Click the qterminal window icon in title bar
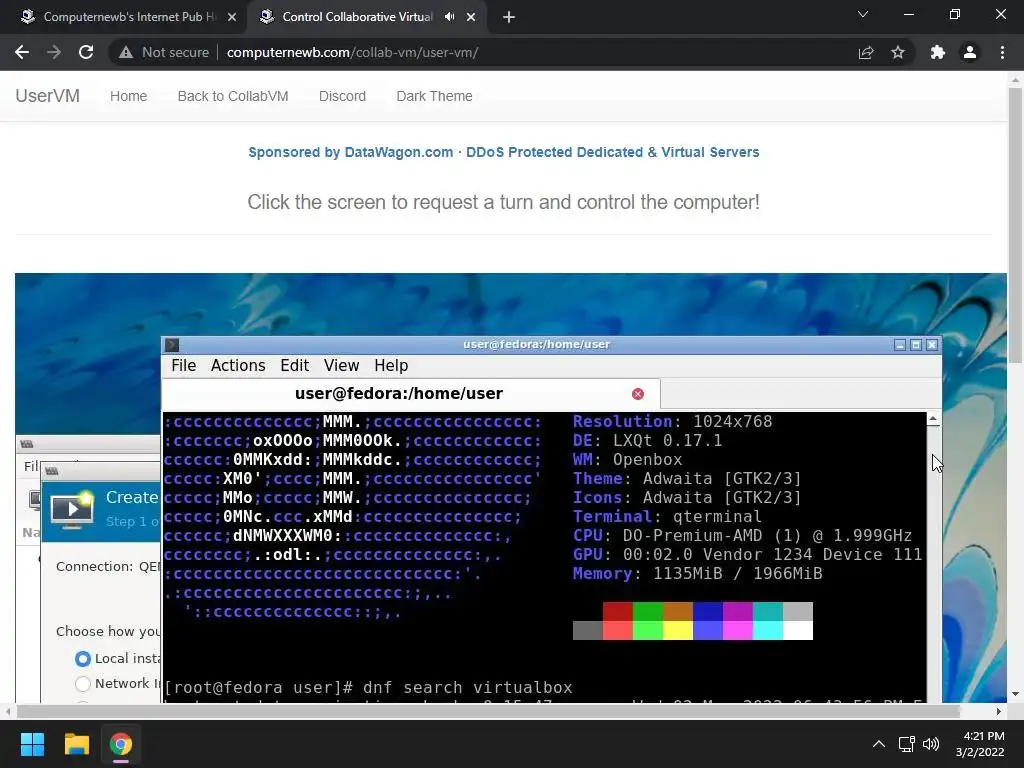 point(172,345)
